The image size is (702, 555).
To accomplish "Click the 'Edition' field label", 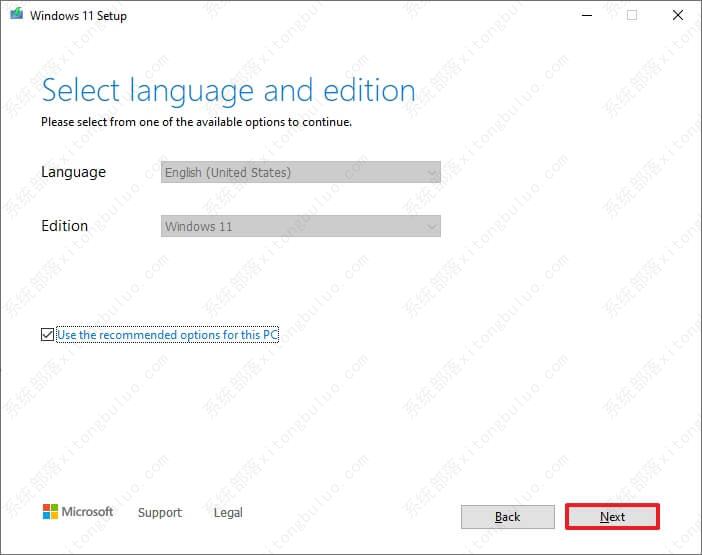I will (64, 226).
